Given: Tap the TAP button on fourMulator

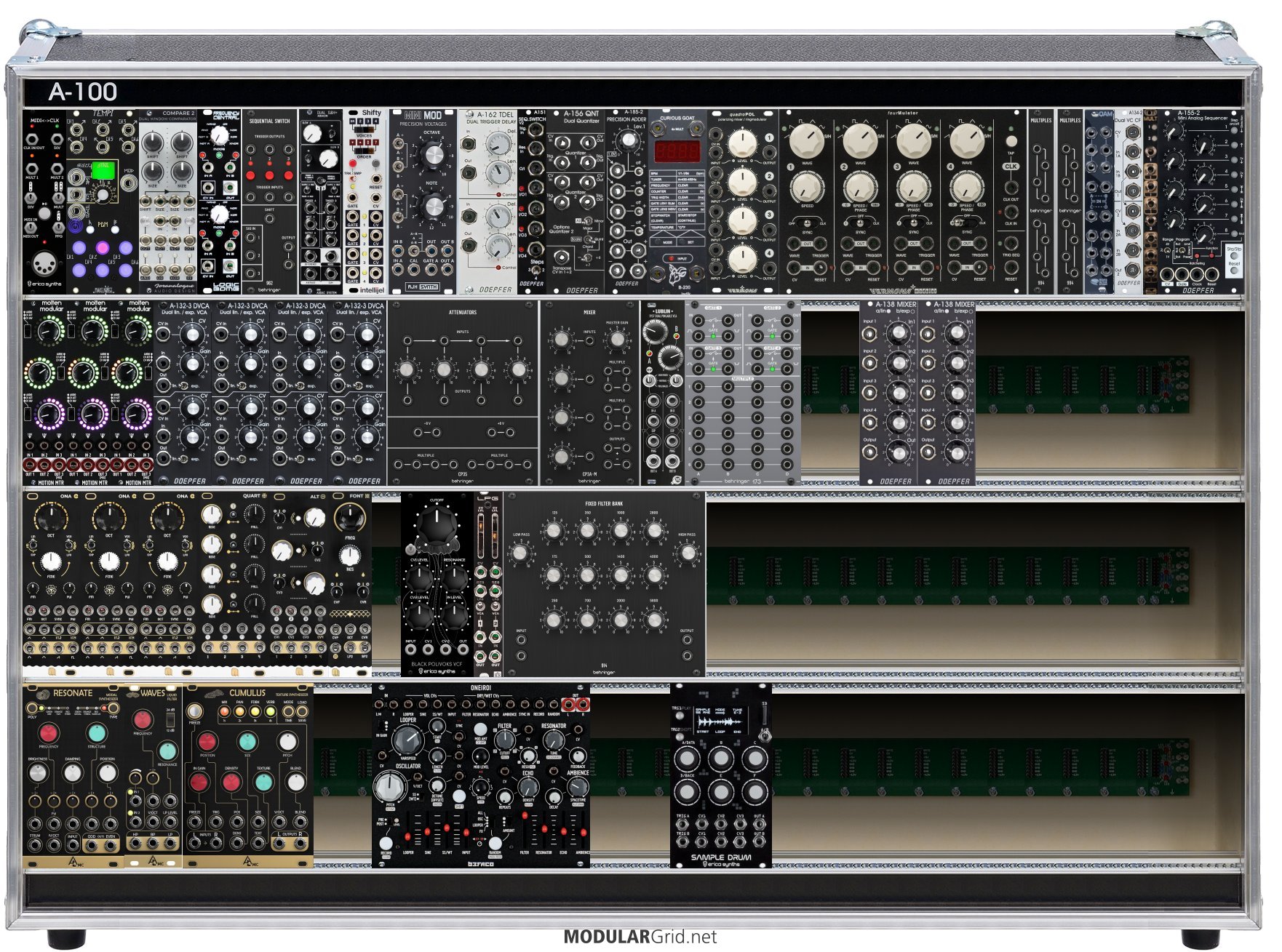Looking at the screenshot, I should pos(1011,141).
